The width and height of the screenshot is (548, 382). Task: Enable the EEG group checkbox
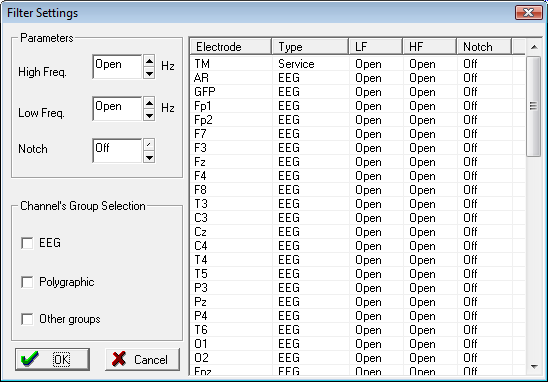[27, 243]
